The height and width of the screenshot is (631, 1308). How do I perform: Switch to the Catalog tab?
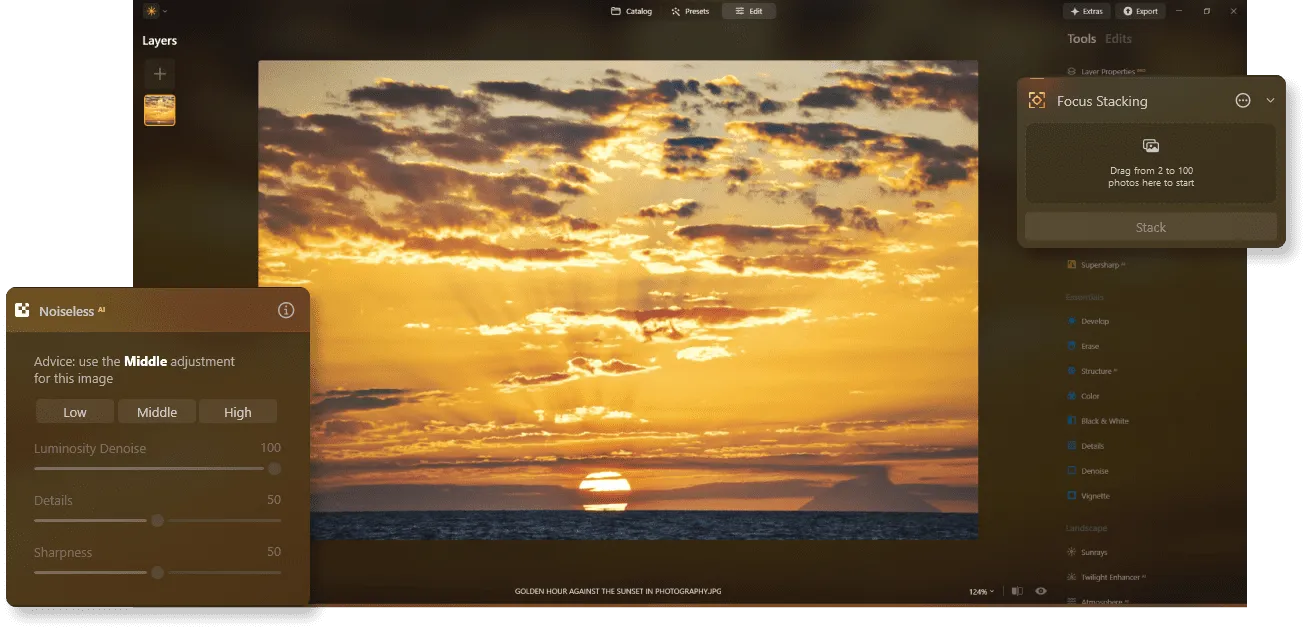point(631,11)
